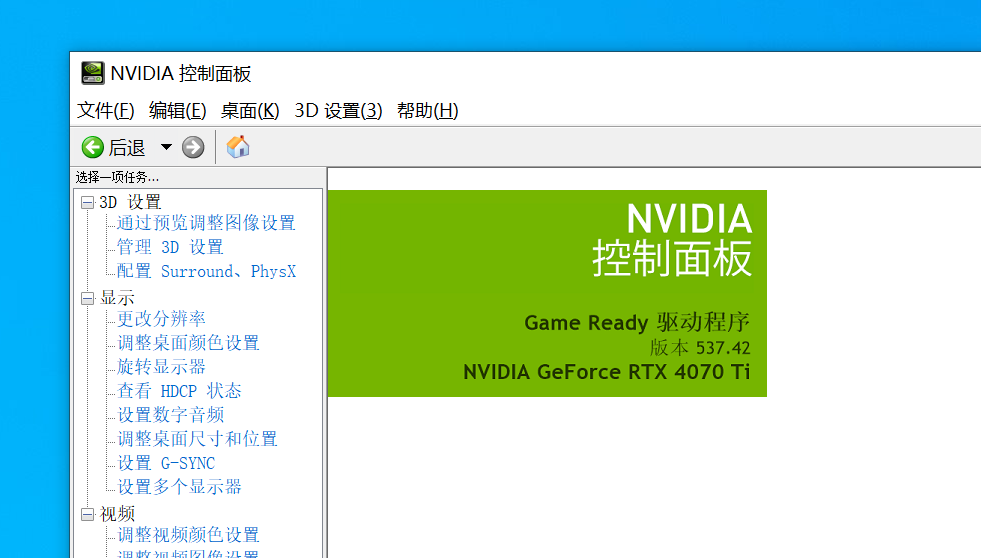The width and height of the screenshot is (981, 558).
Task: Click the green back arrow icon
Action: click(93, 148)
